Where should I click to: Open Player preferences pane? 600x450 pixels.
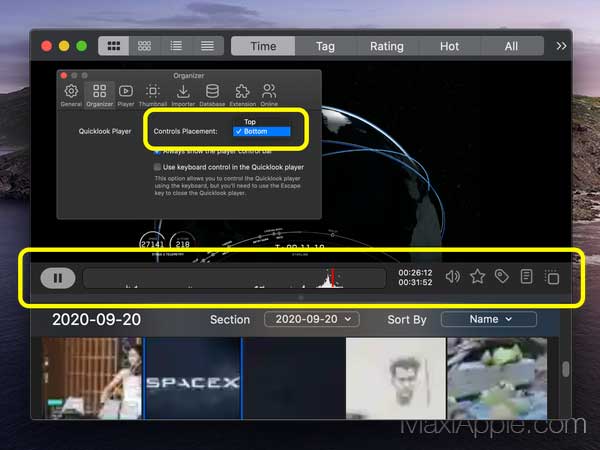126,95
